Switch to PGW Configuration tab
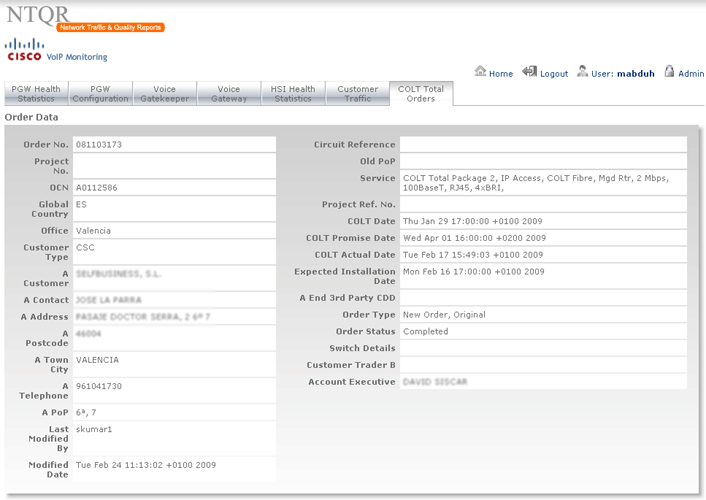 pyautogui.click(x=100, y=94)
